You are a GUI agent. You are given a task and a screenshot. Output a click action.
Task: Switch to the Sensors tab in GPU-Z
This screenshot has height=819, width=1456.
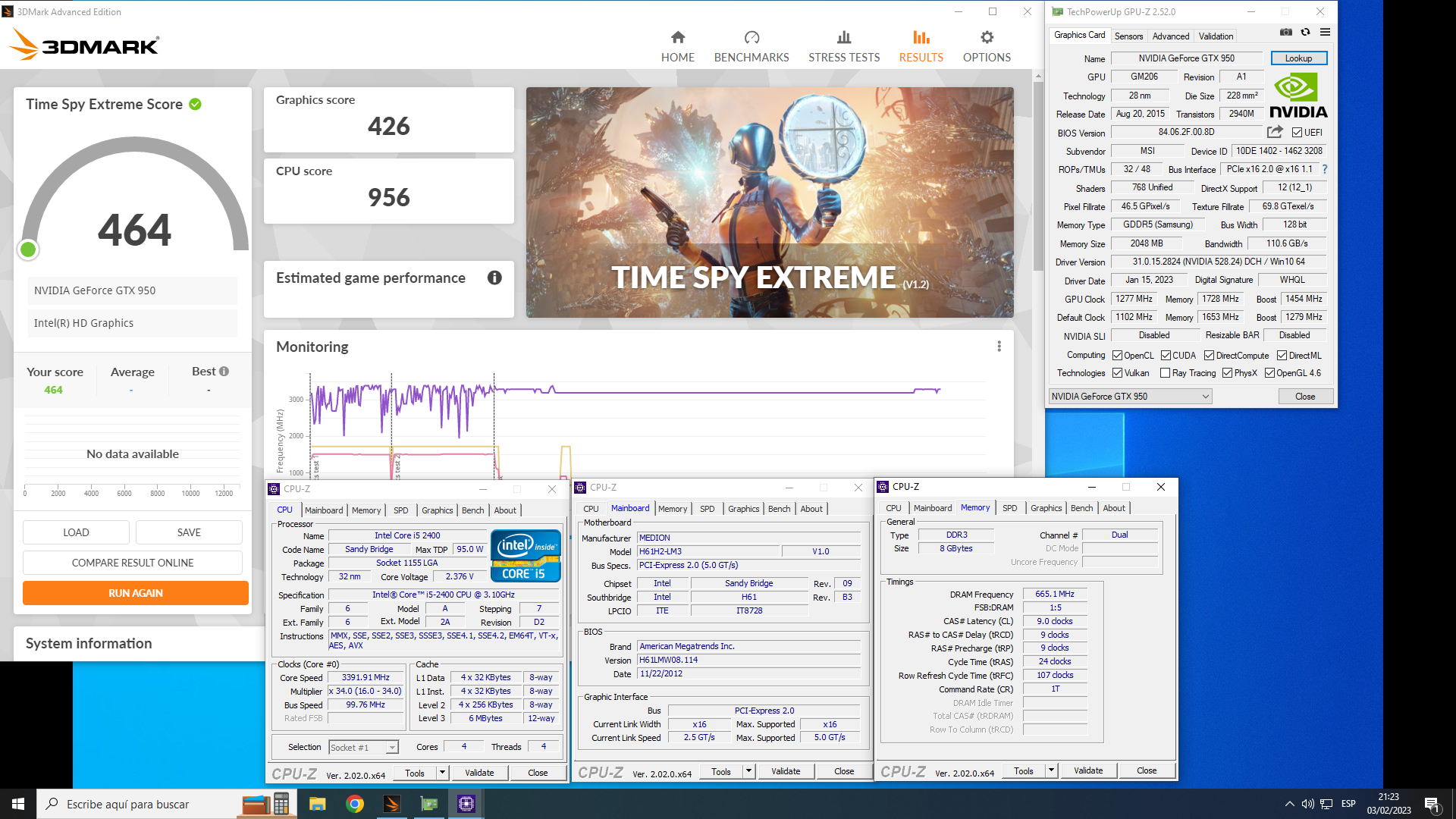(x=1128, y=36)
